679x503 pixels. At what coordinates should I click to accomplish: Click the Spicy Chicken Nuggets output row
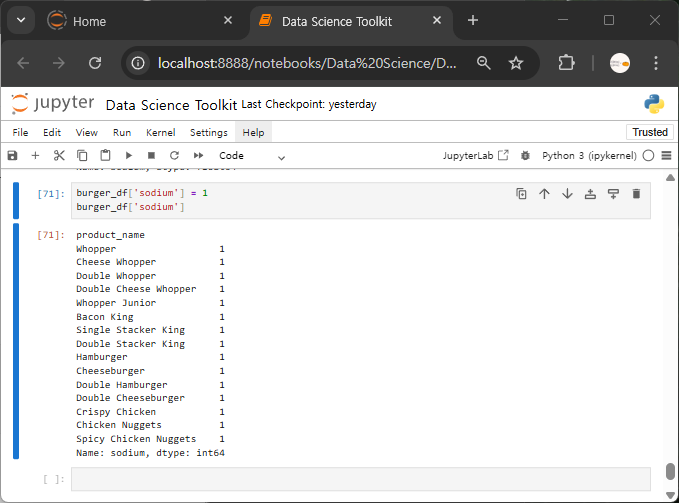coord(150,439)
